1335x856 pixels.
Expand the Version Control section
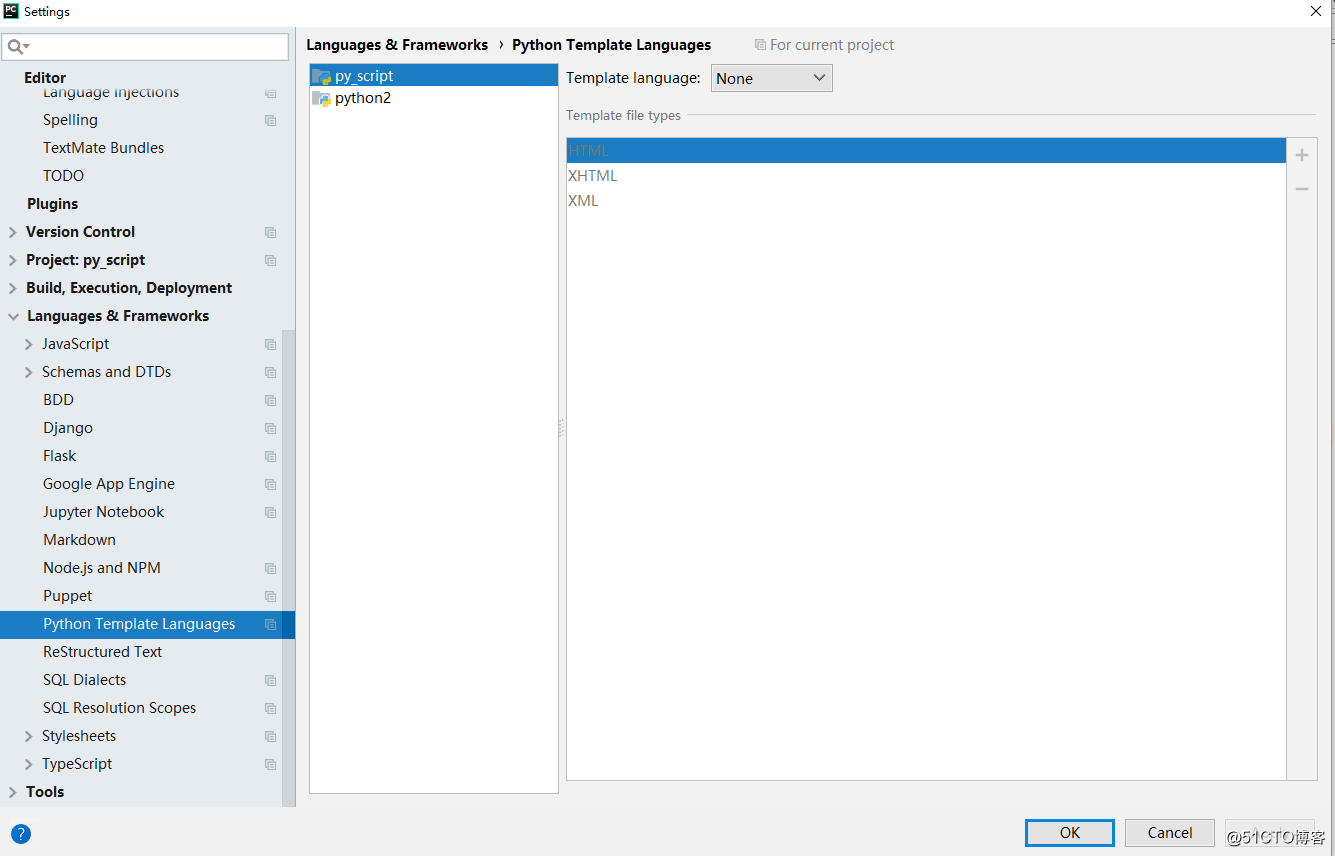pos(13,232)
